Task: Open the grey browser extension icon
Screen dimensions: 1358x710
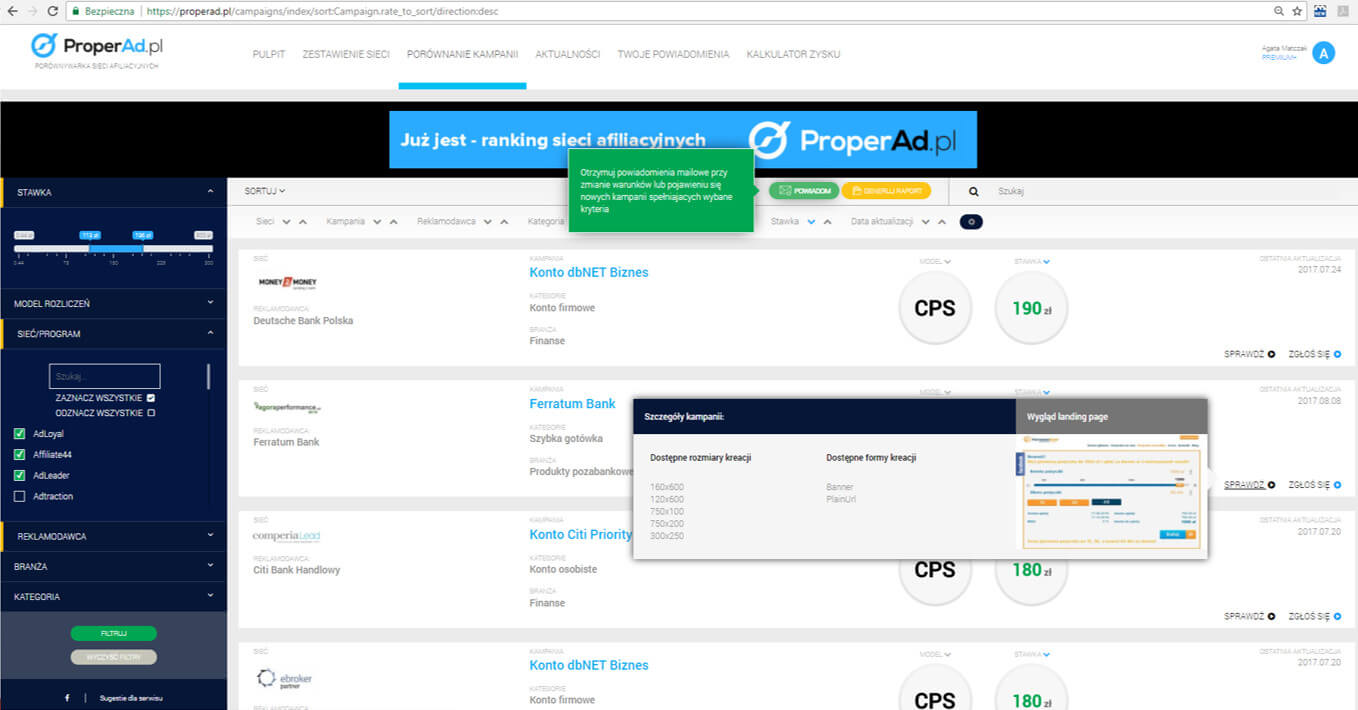Action: click(x=1343, y=11)
